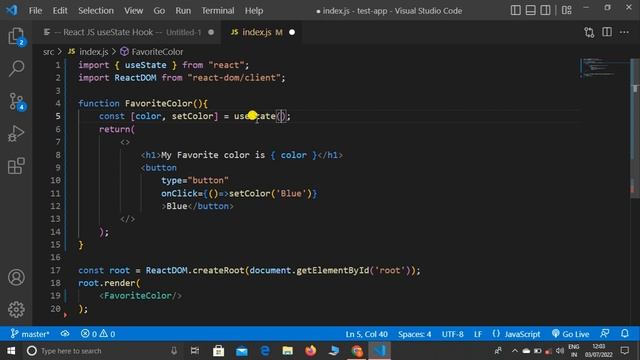This screenshot has height=360, width=640.
Task: Open the View menu
Action: coord(133,11)
